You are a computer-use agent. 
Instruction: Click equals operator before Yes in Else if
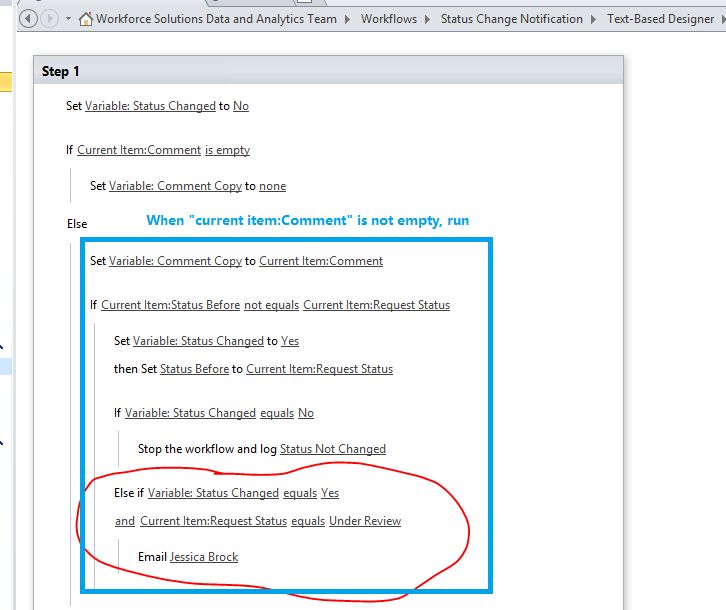[x=300, y=493]
